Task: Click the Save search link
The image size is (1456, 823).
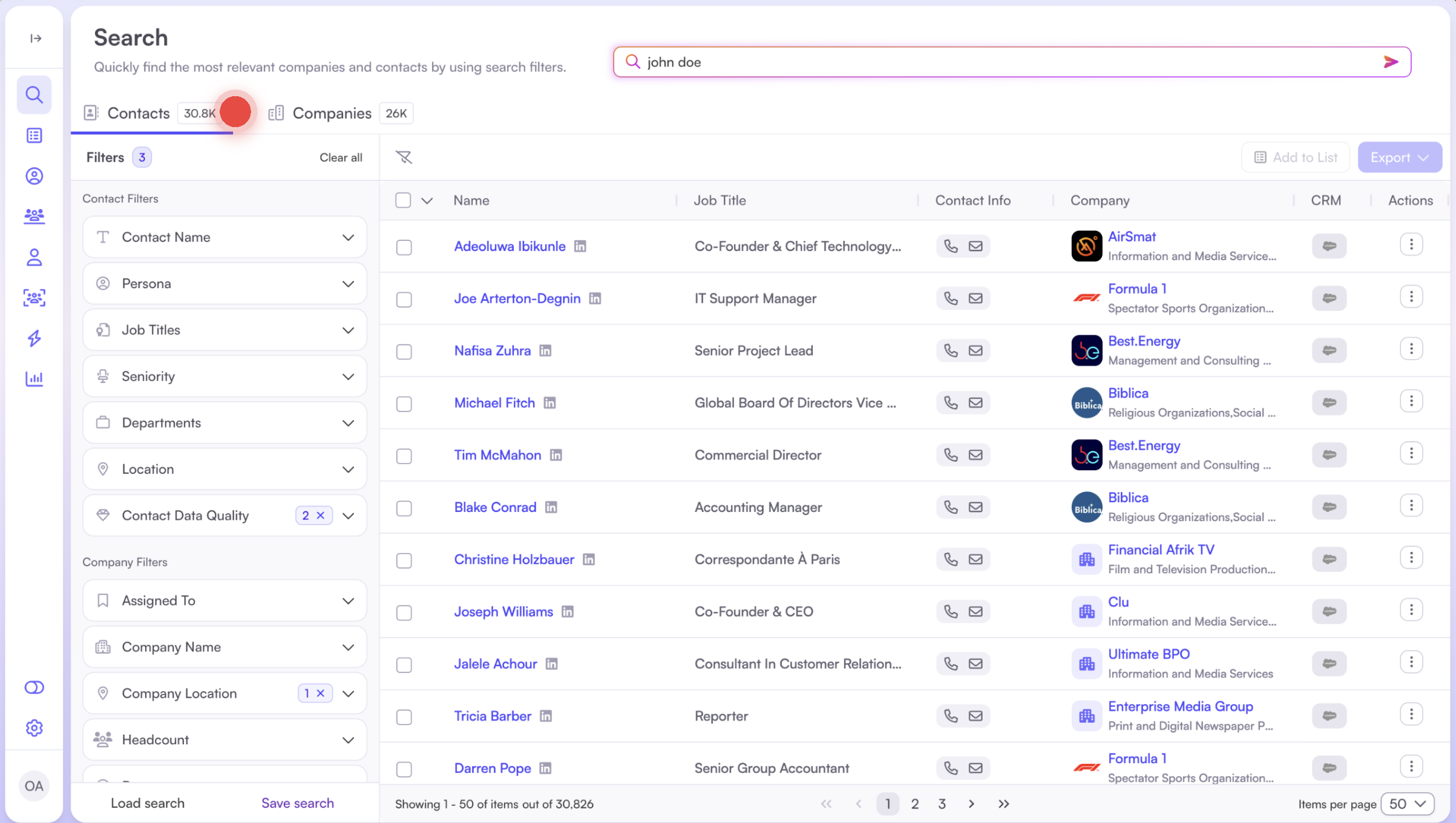Action: coord(297,803)
